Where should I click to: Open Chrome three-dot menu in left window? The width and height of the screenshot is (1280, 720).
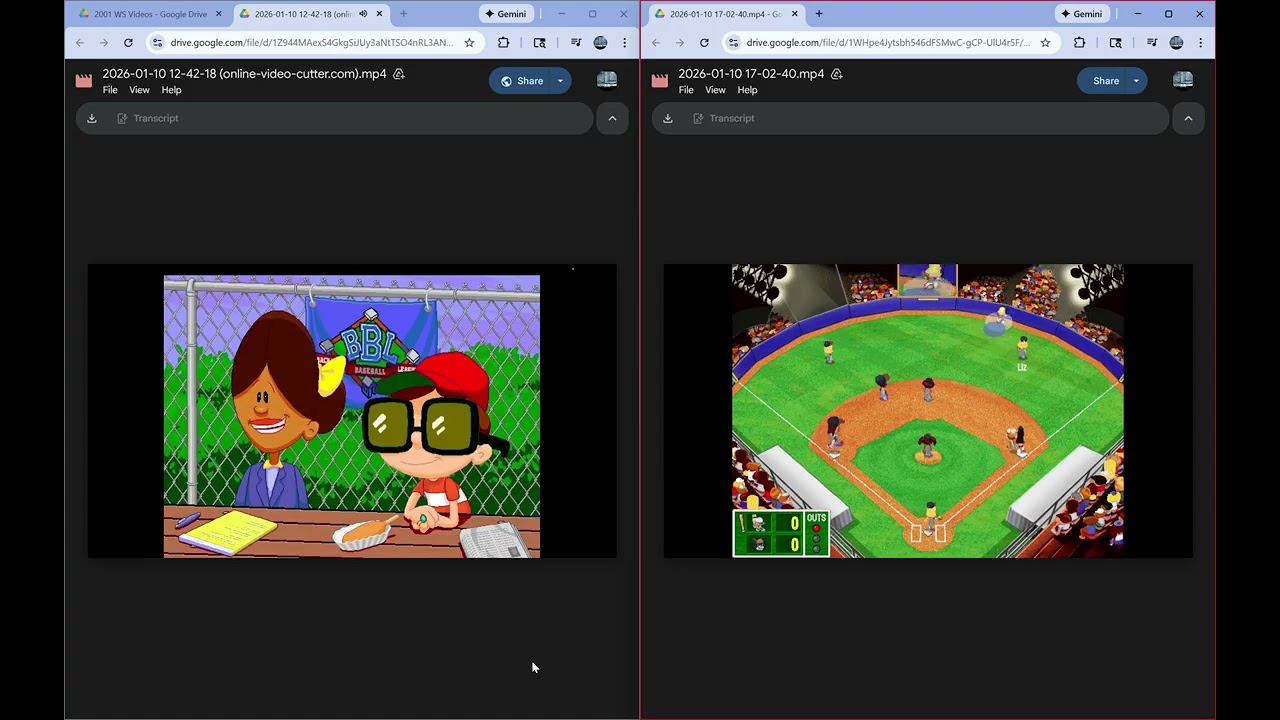[x=624, y=43]
